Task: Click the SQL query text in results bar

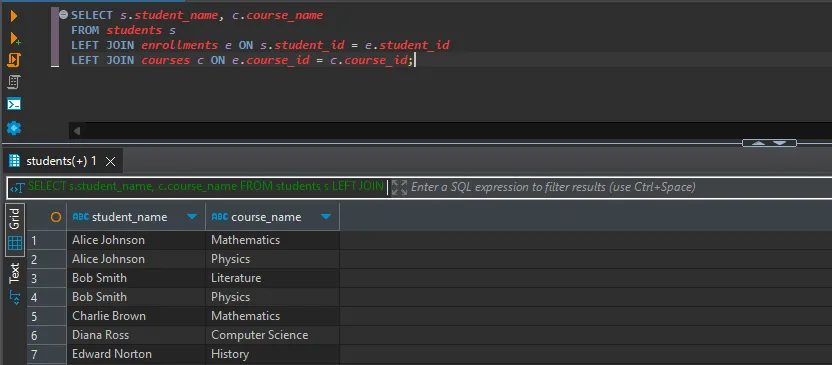Action: (206, 186)
